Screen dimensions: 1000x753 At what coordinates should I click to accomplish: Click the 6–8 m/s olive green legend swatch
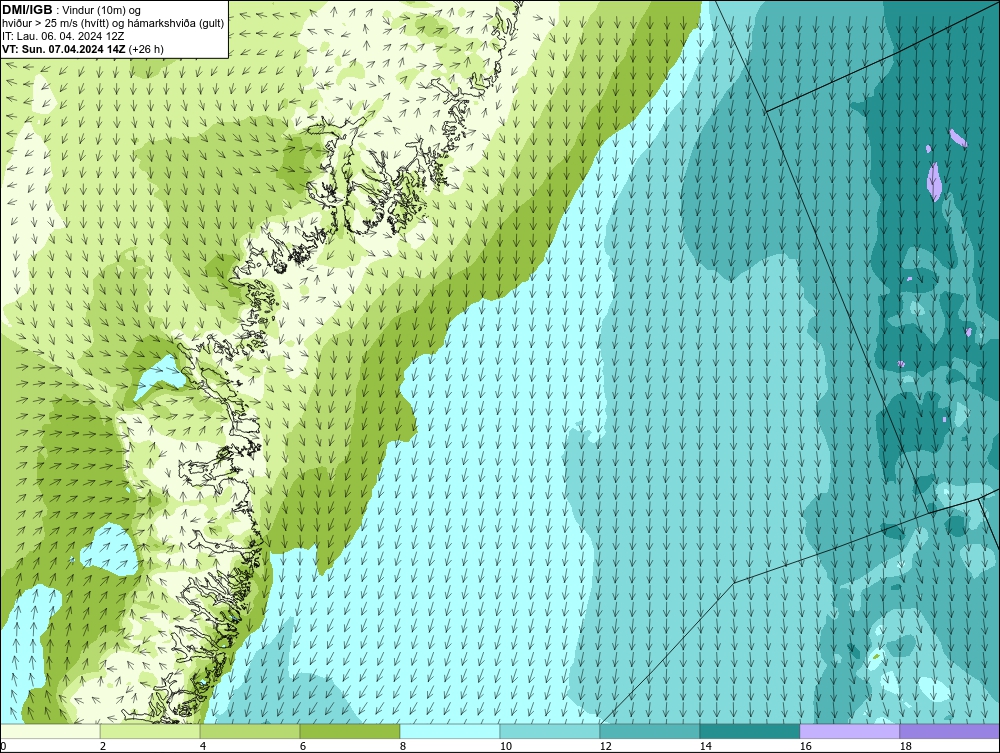(x=350, y=731)
